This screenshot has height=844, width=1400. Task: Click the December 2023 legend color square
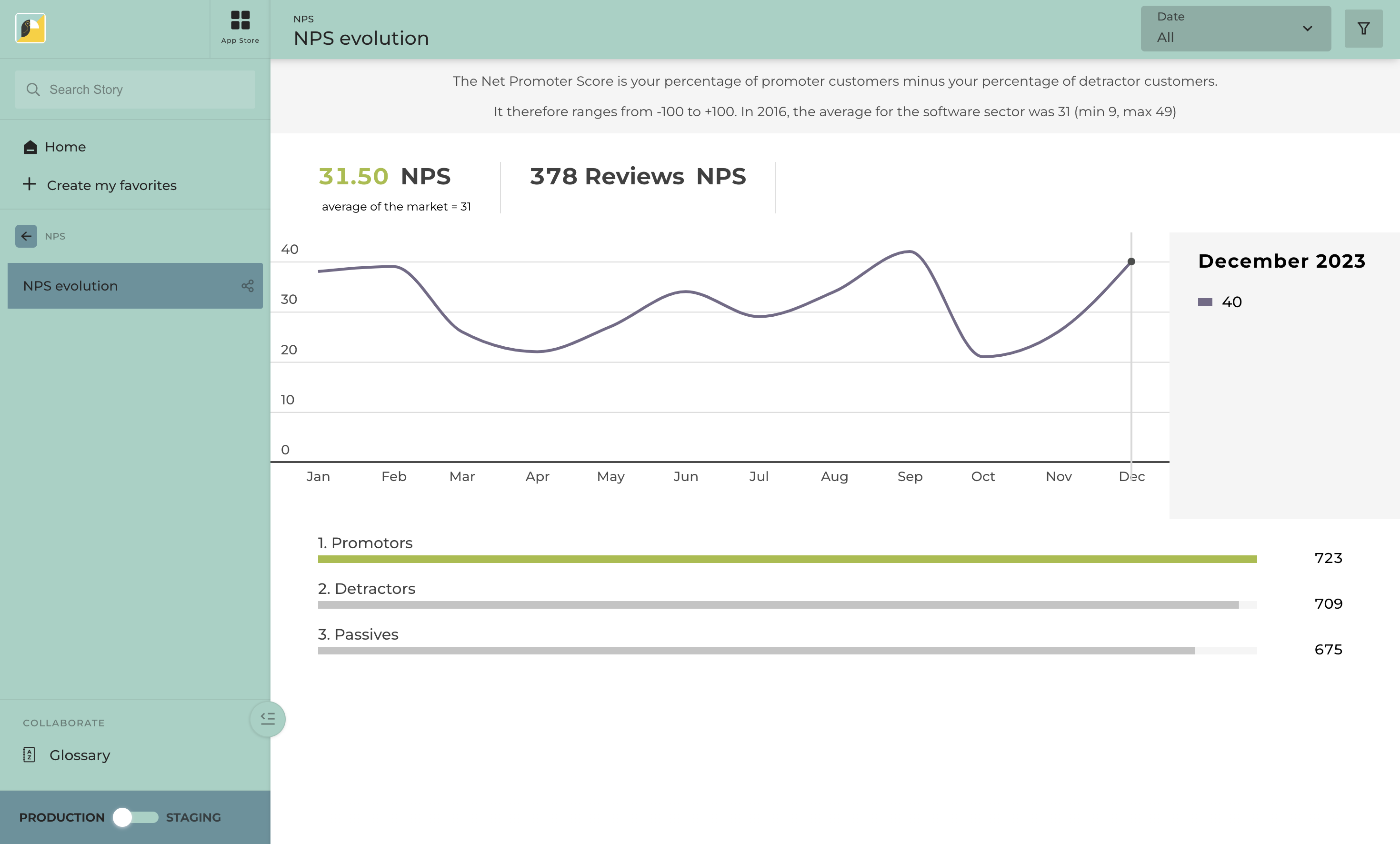pos(1205,302)
